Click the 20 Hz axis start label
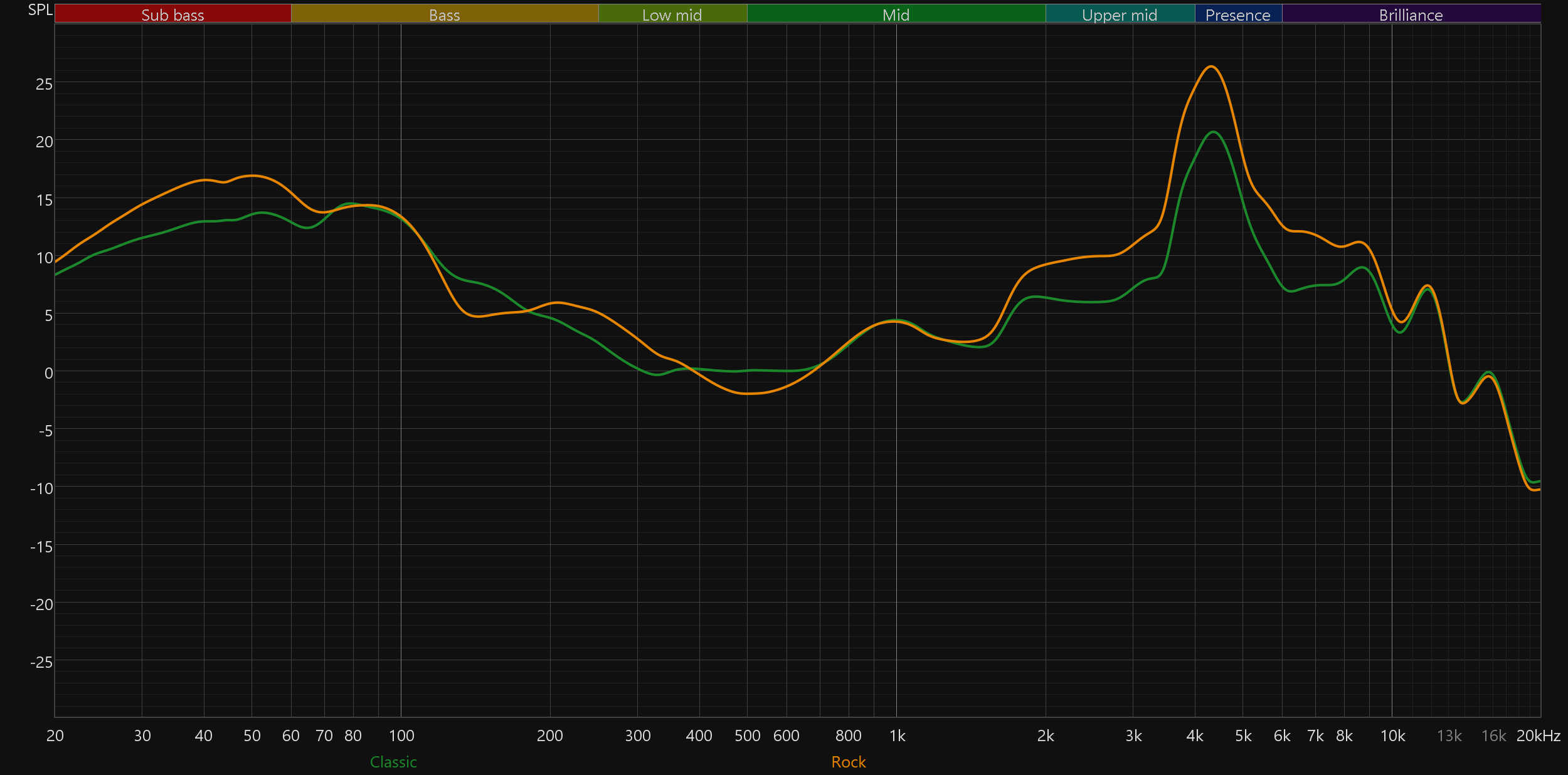 tap(55, 735)
